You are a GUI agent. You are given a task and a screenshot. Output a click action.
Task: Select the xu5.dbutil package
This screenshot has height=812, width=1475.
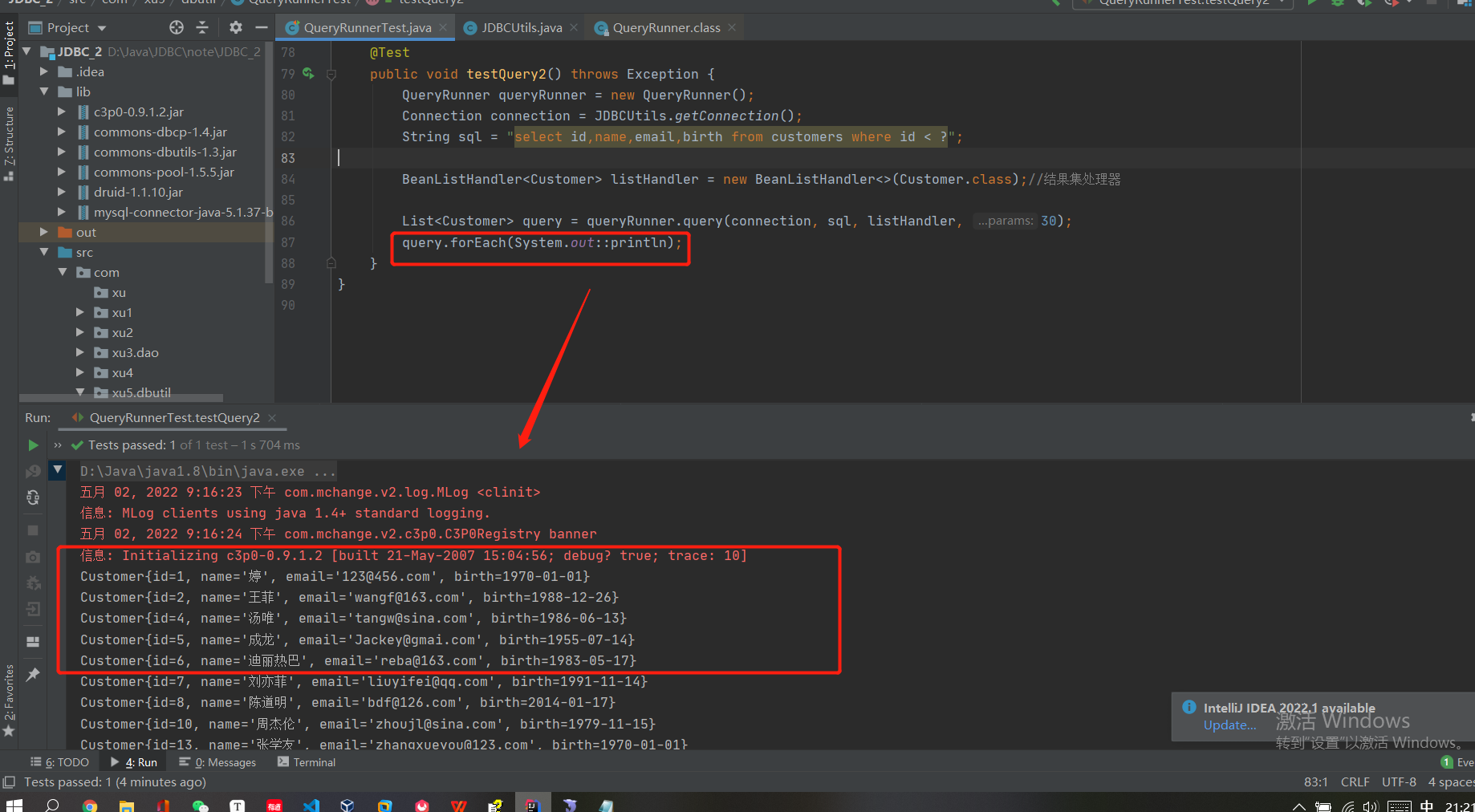coord(141,392)
